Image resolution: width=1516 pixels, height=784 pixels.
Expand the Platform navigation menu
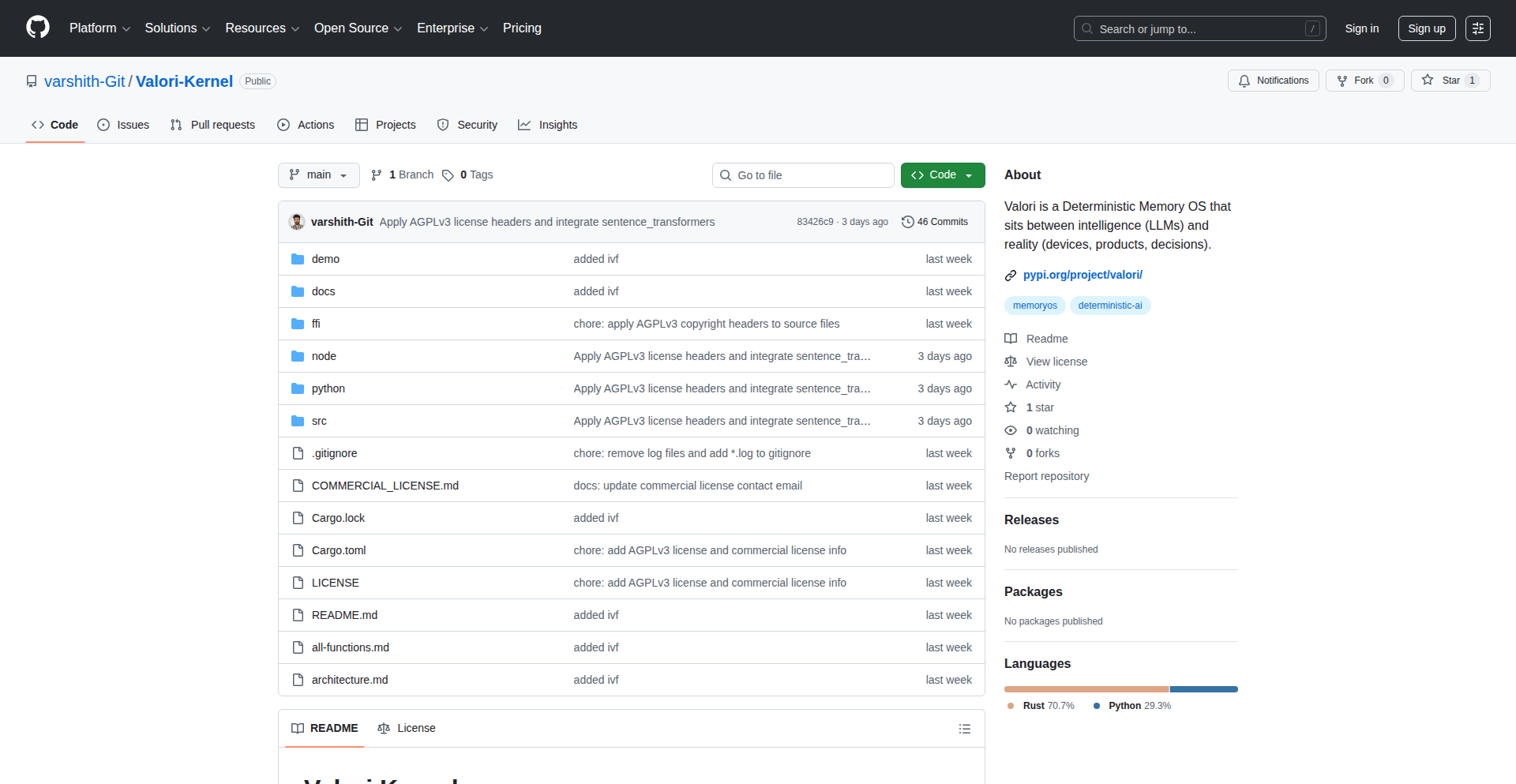[99, 28]
